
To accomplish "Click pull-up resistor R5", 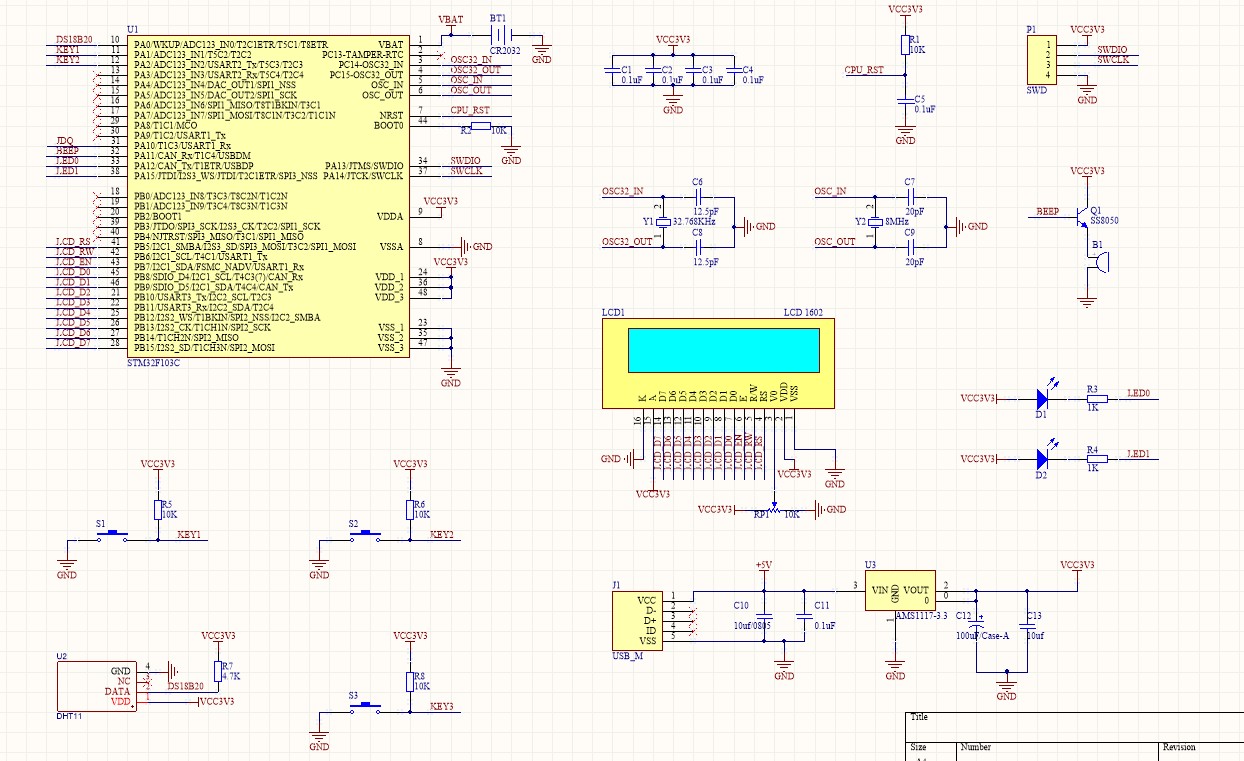I will point(156,510).
